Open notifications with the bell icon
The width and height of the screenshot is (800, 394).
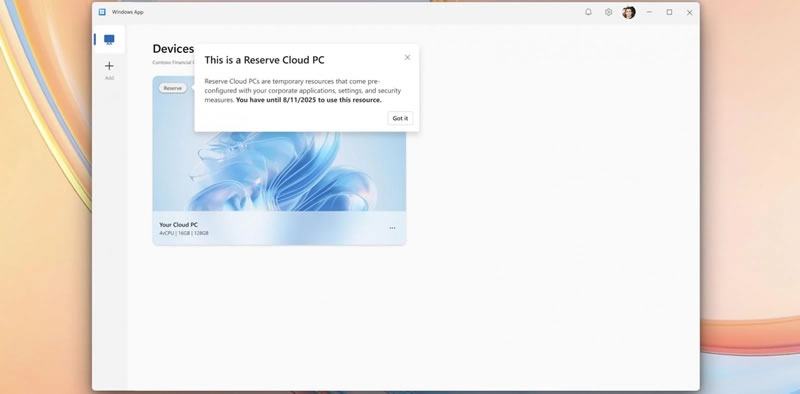click(x=588, y=12)
